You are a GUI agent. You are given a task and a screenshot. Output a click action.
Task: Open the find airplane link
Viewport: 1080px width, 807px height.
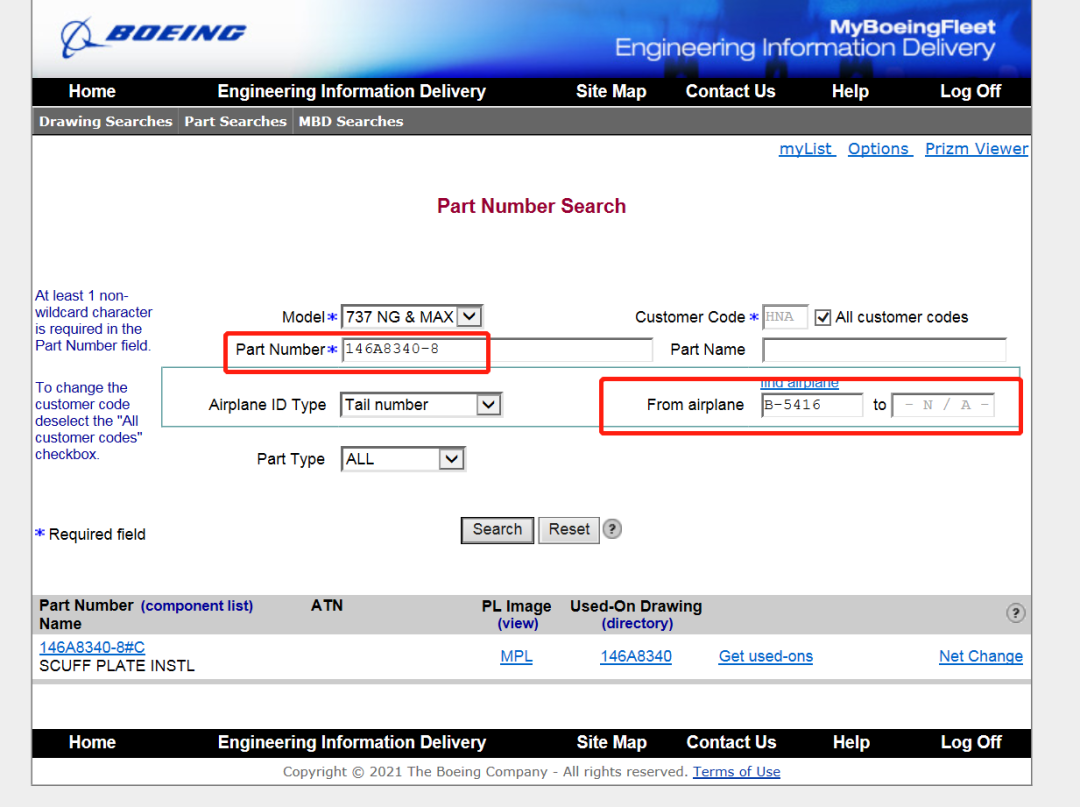(x=799, y=383)
